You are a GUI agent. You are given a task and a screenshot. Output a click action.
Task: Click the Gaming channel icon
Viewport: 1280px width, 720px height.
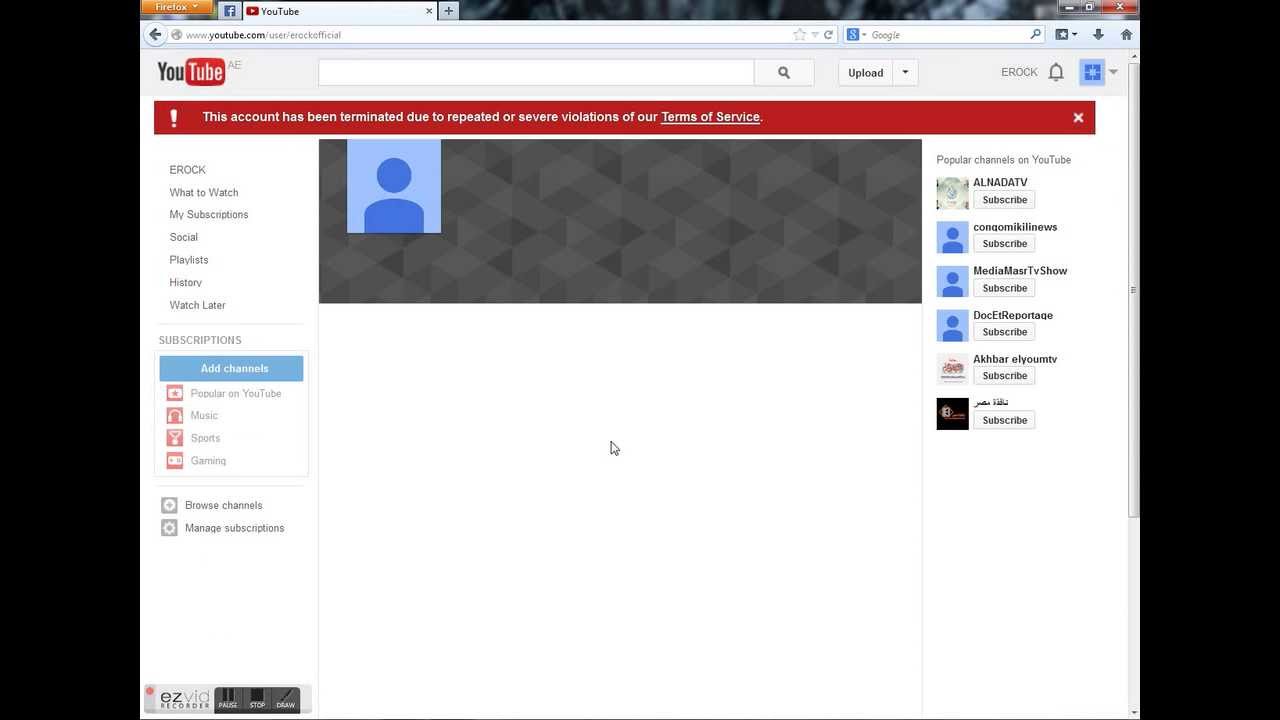pyautogui.click(x=175, y=461)
